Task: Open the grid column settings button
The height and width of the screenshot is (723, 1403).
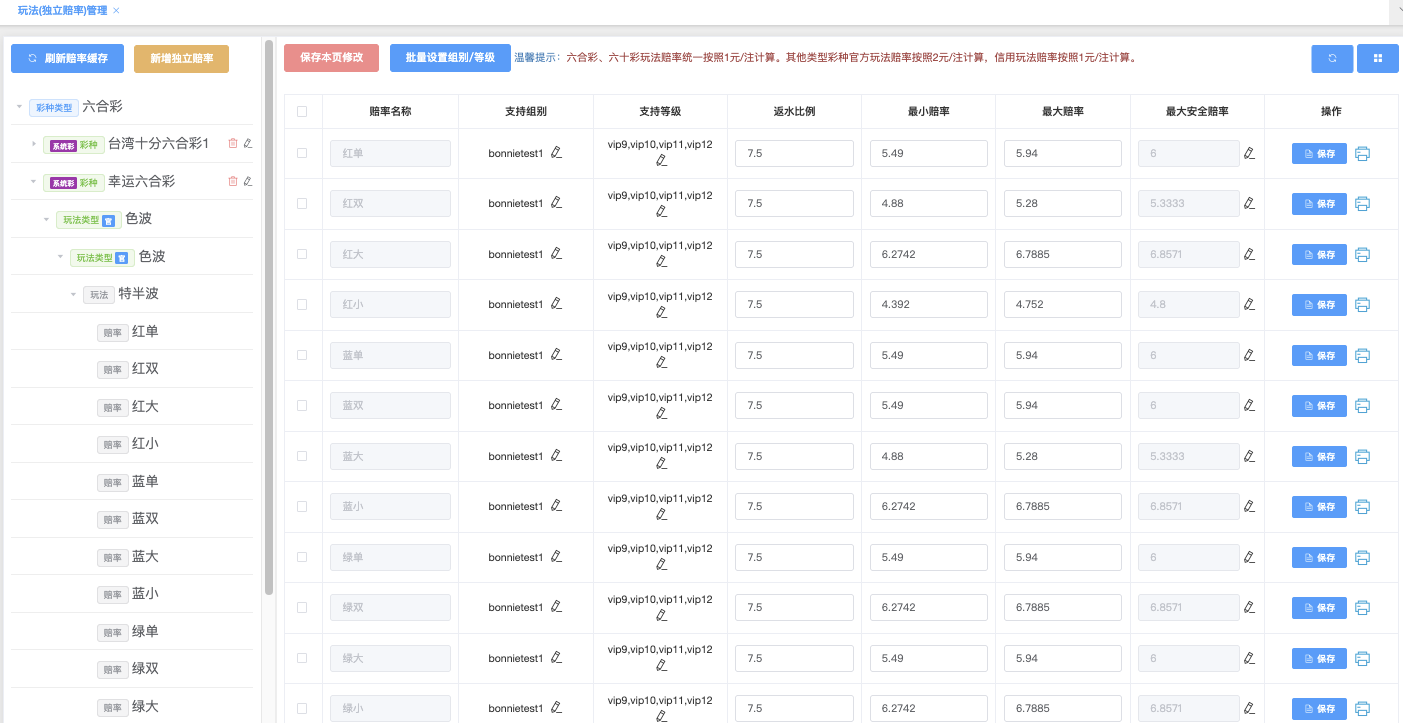Action: click(x=1377, y=58)
